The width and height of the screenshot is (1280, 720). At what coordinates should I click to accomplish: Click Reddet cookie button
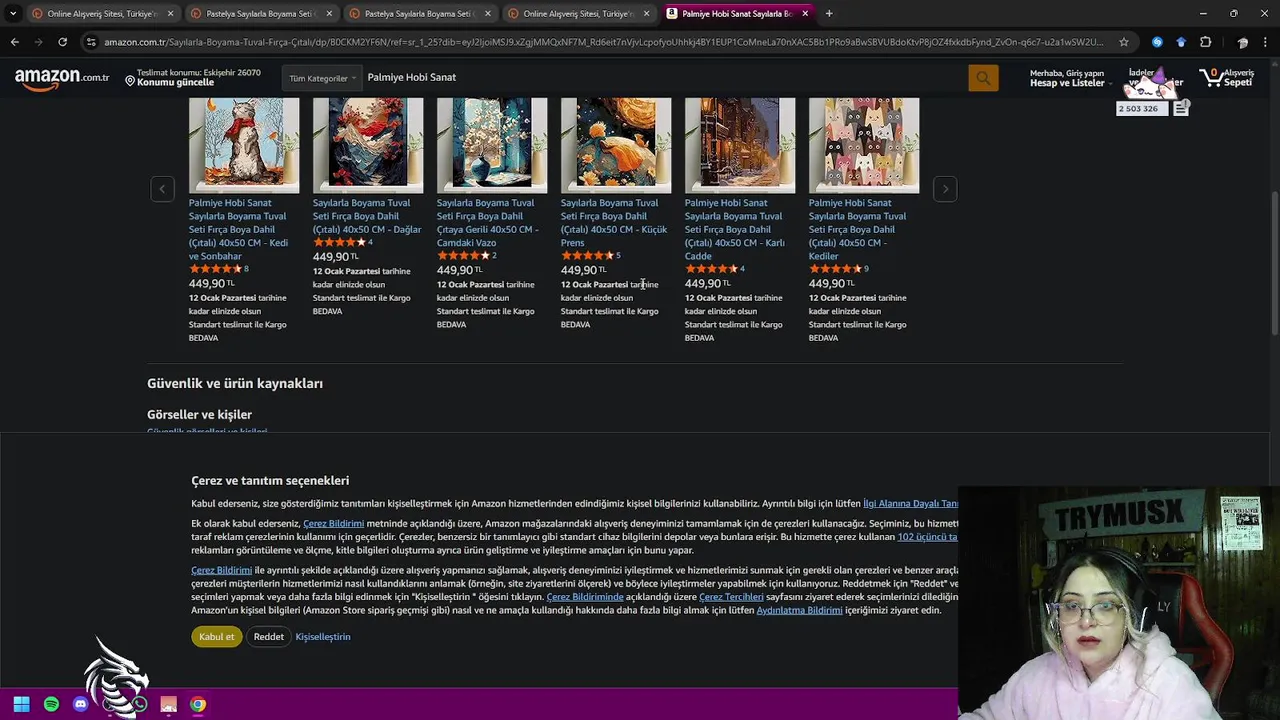point(268,636)
